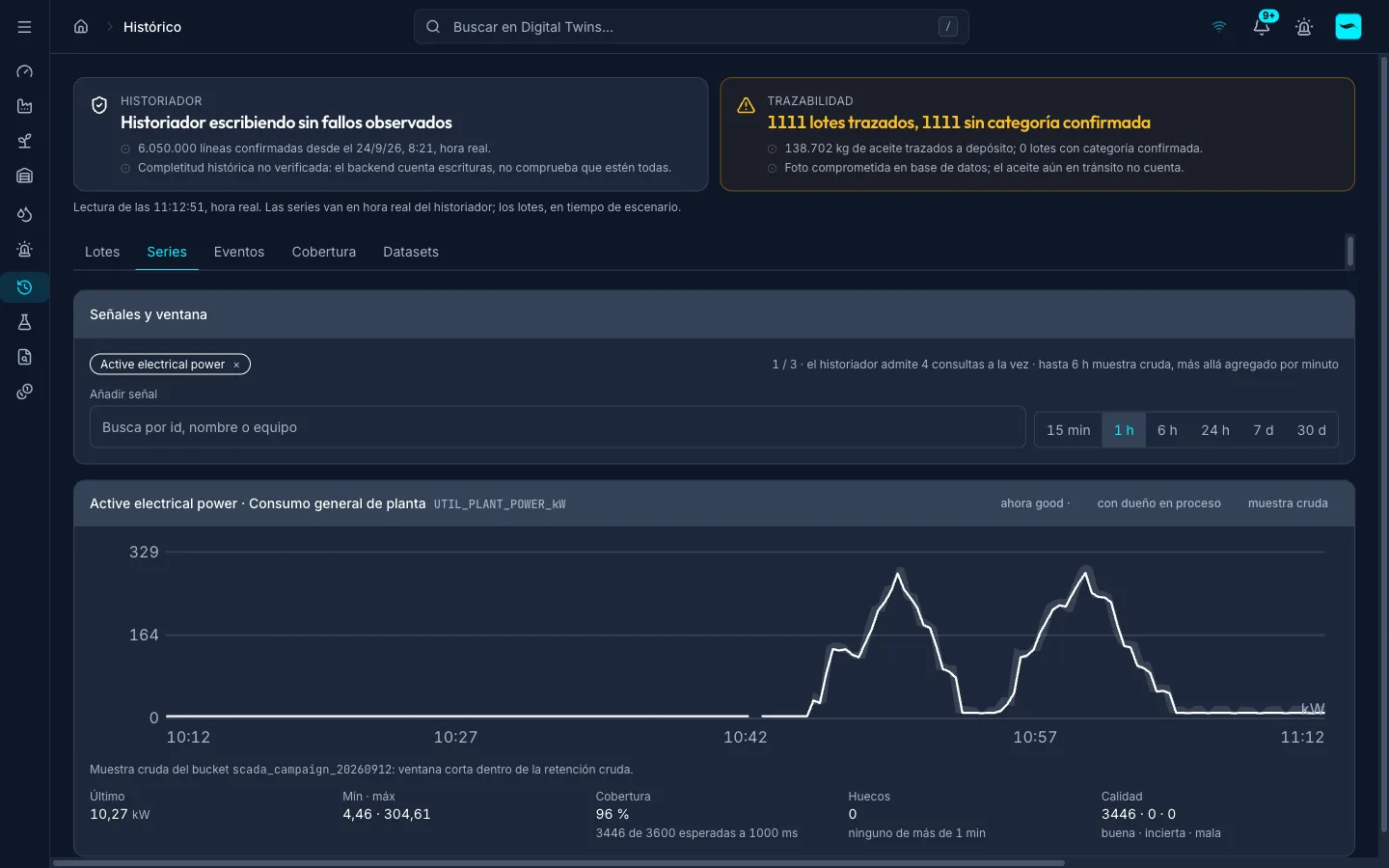Click the Último 10,27 kW value

(x=120, y=814)
